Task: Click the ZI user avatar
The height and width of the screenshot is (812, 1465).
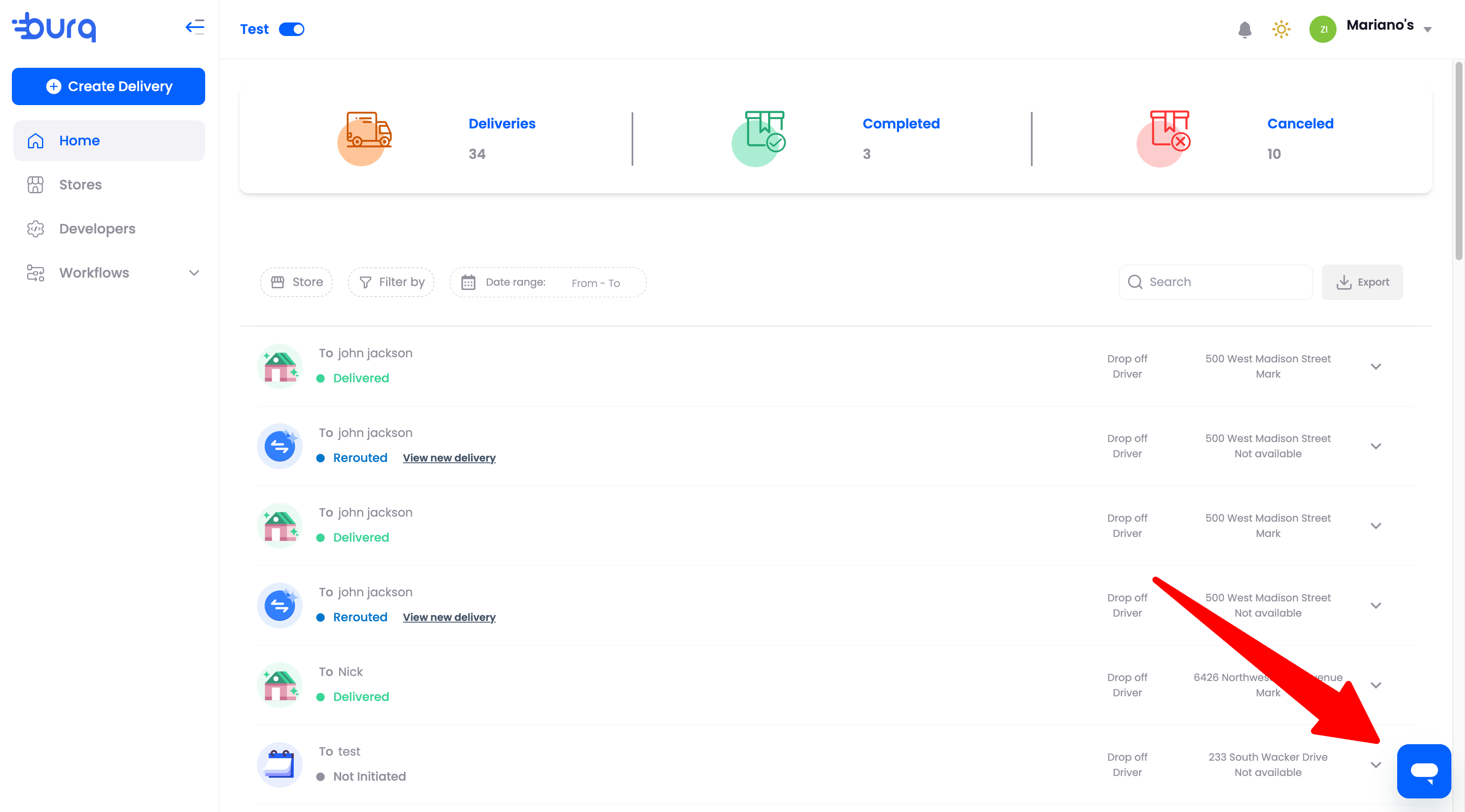Action: (1323, 30)
